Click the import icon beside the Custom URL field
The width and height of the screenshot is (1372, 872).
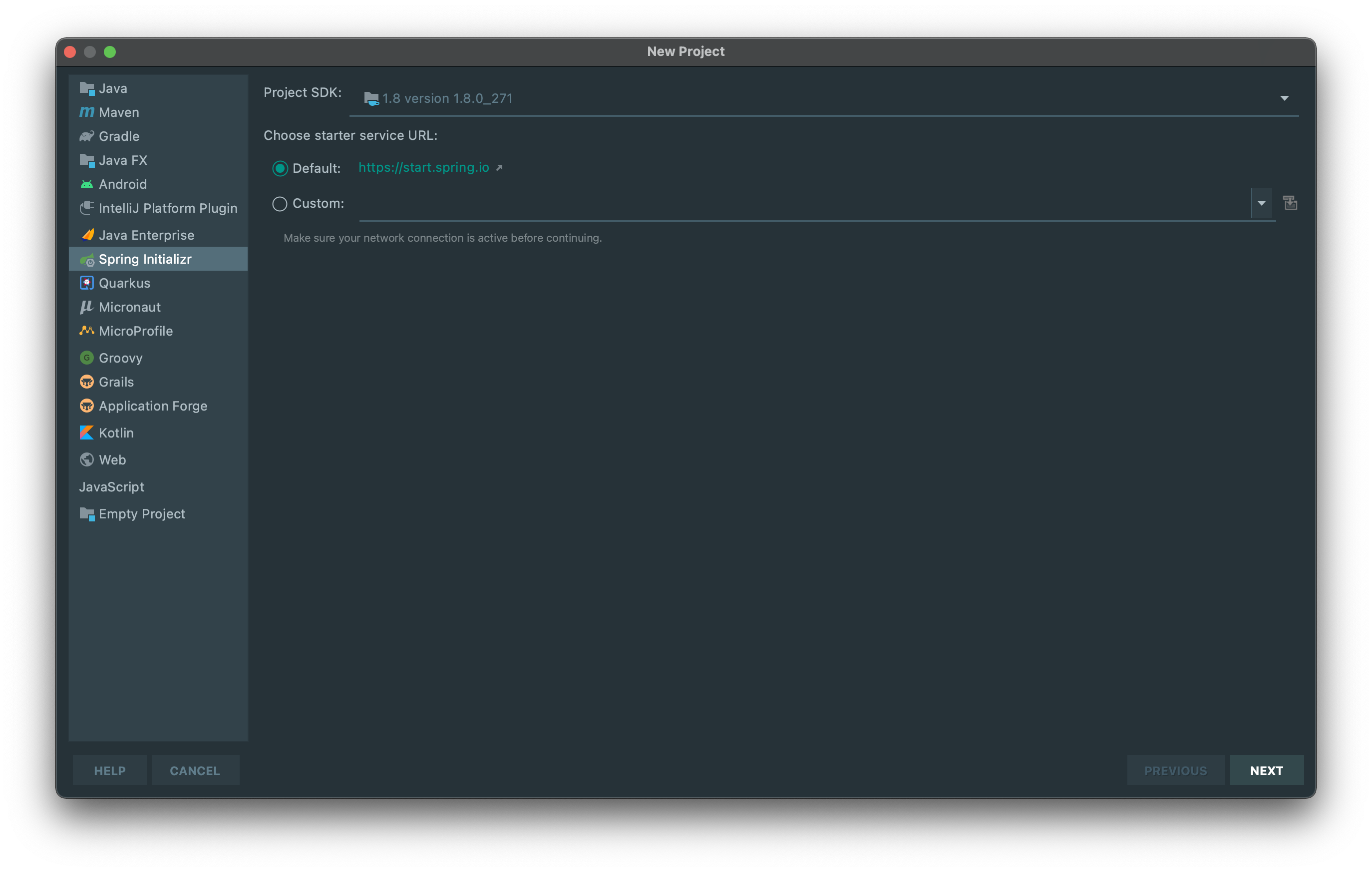coord(1290,203)
